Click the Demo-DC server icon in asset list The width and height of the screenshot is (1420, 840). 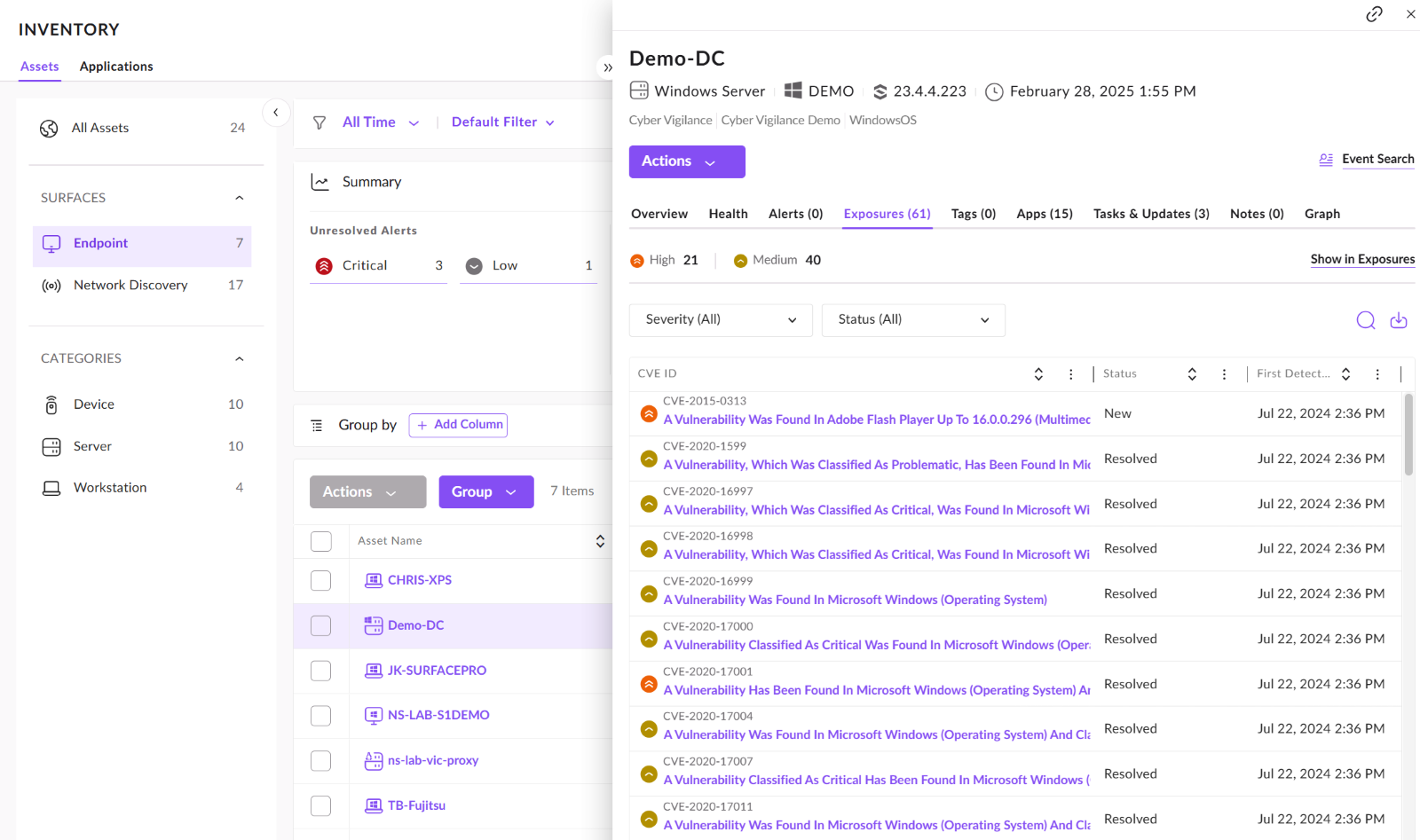click(x=374, y=625)
